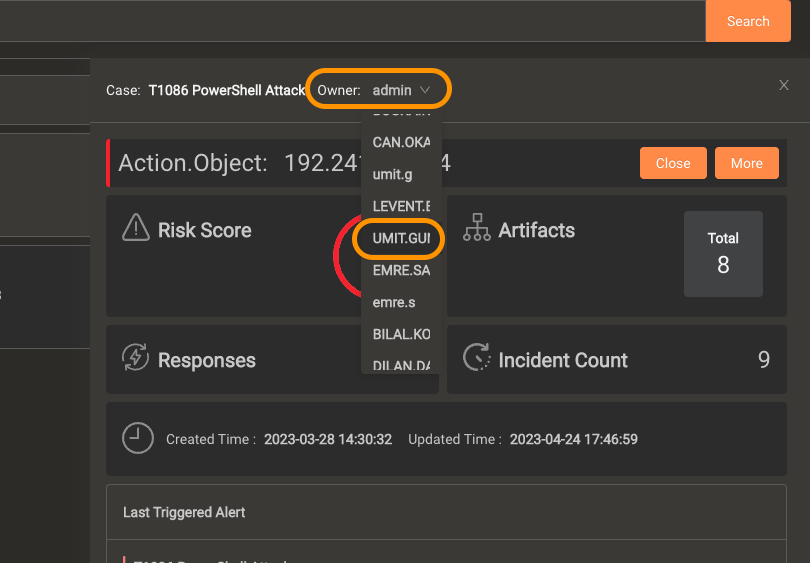Click the Incident Count clock icon
The width and height of the screenshot is (810, 563).
click(x=477, y=357)
